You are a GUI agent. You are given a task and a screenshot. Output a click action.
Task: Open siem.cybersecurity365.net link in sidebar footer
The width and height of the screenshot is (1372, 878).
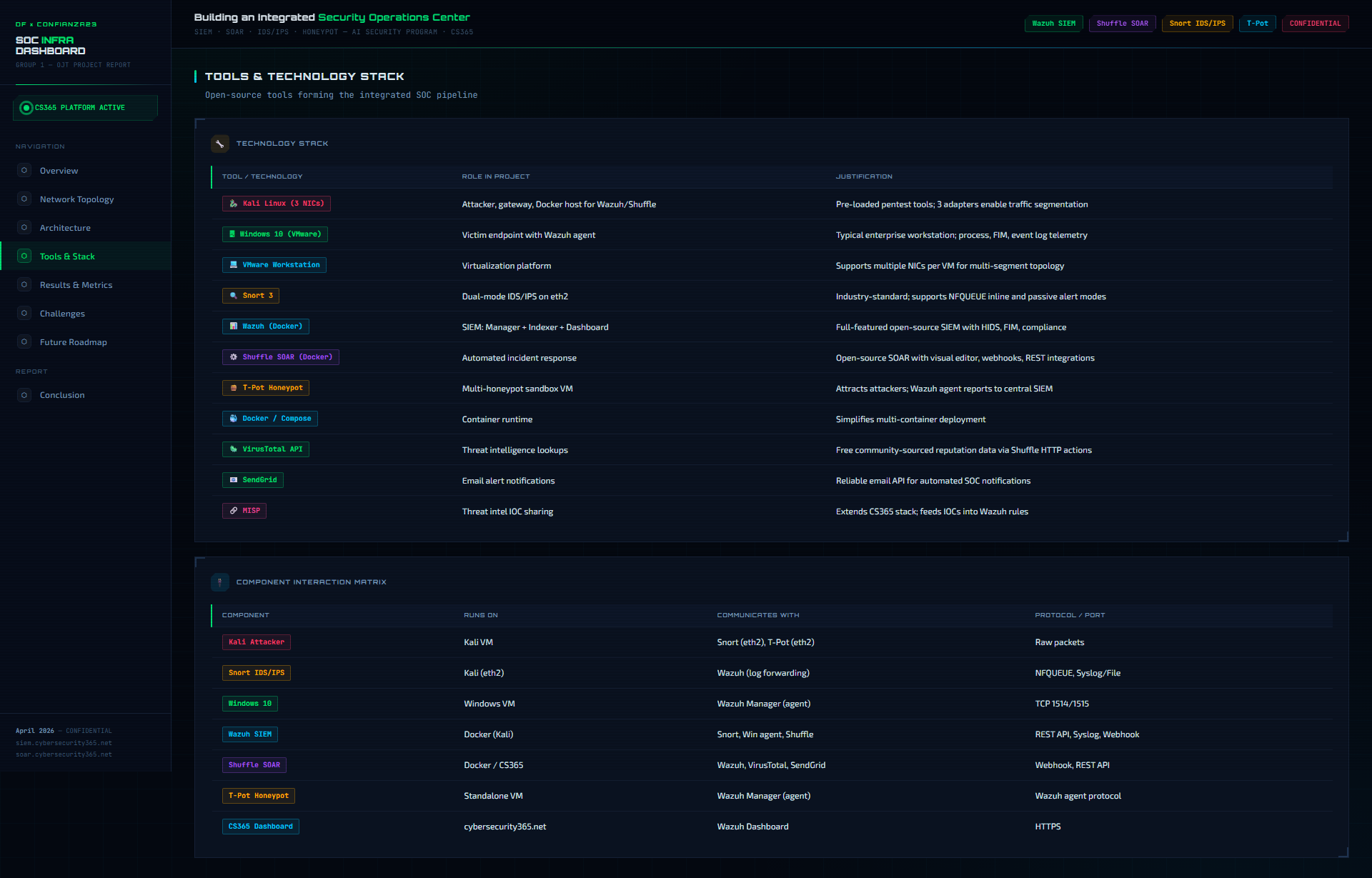pyautogui.click(x=64, y=743)
